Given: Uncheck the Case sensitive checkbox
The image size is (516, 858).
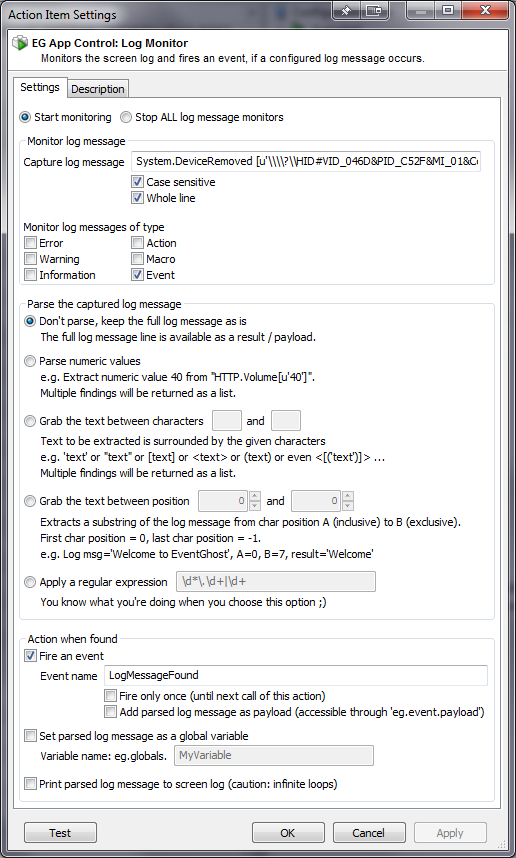Looking at the screenshot, I should pos(137,182).
